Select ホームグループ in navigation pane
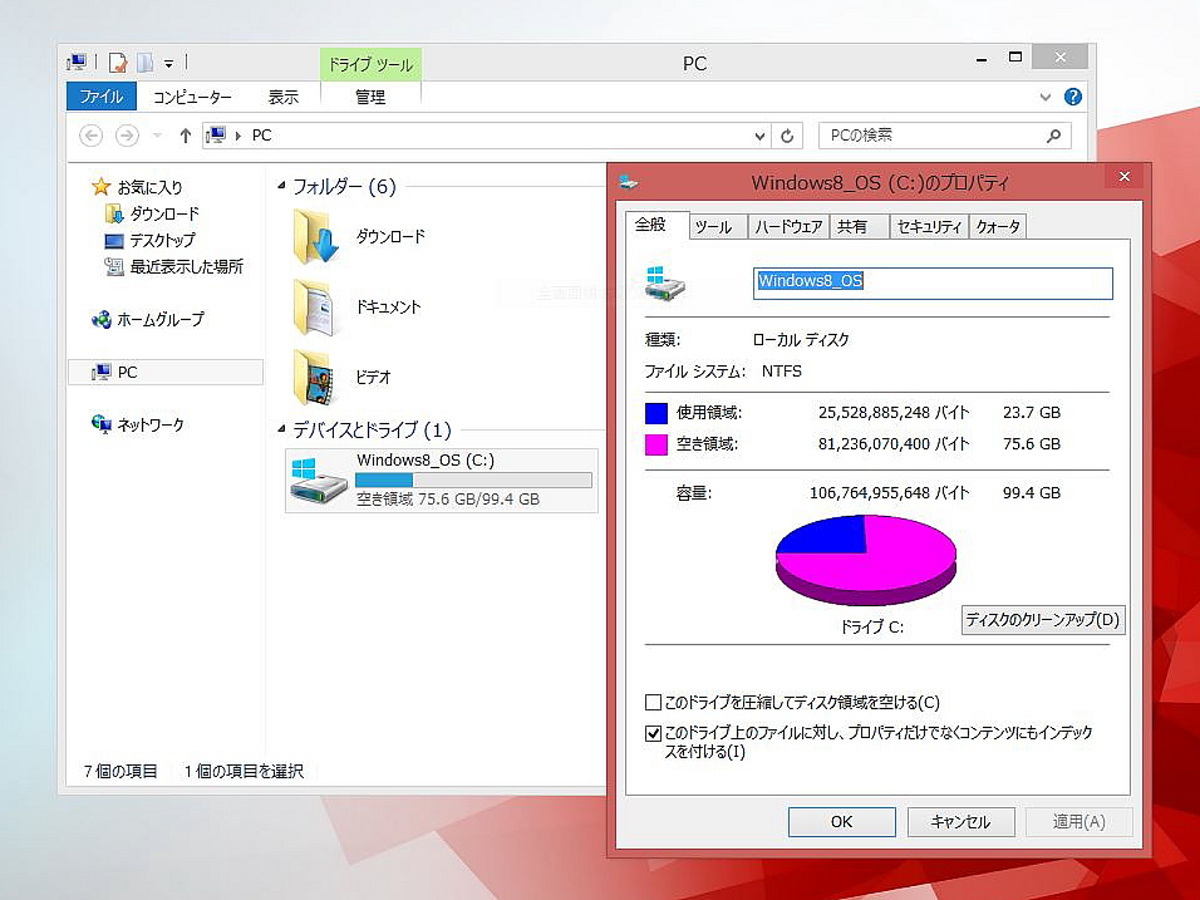 pos(147,319)
